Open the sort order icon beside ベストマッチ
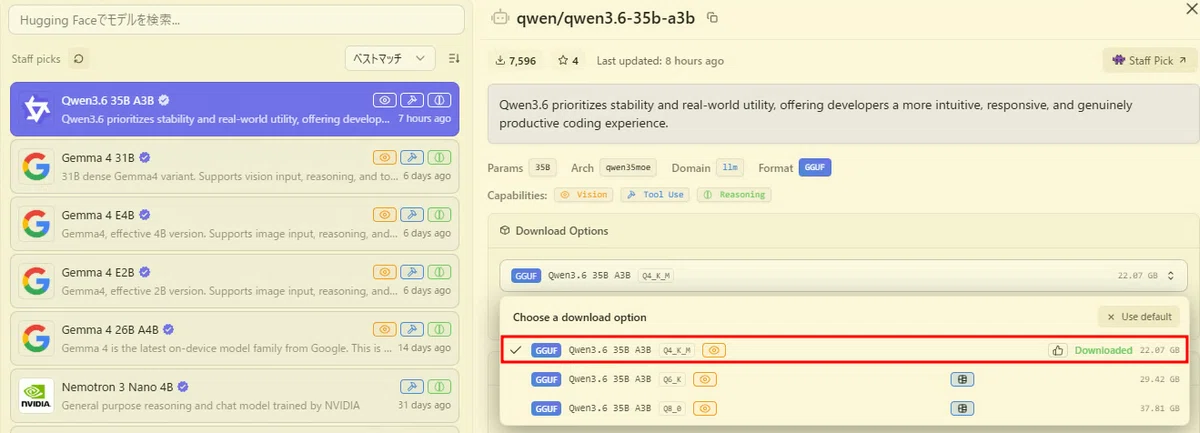The image size is (1200, 433). click(454, 59)
